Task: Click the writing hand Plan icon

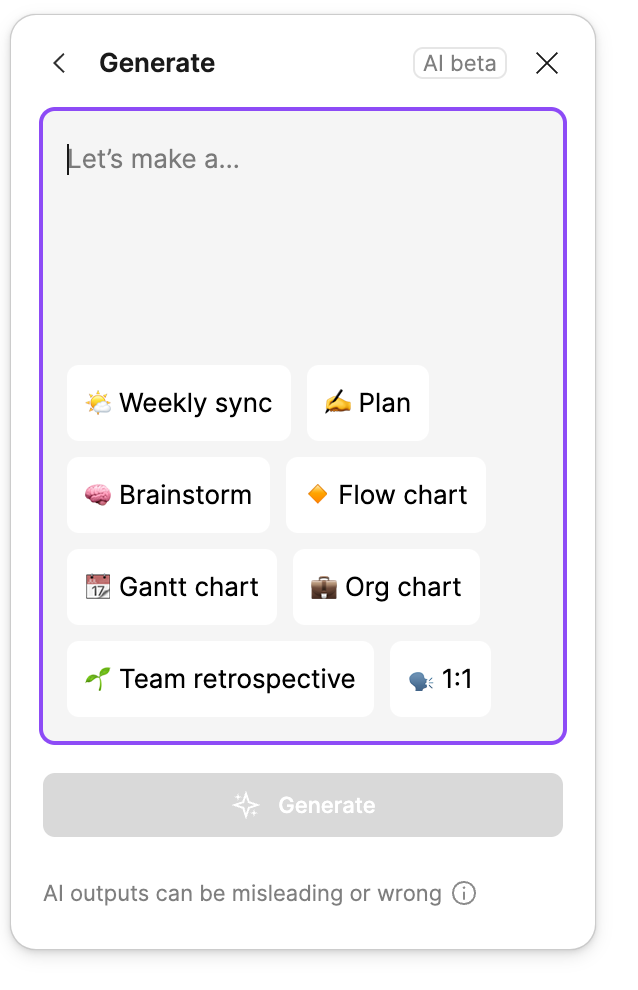Action: coord(337,403)
